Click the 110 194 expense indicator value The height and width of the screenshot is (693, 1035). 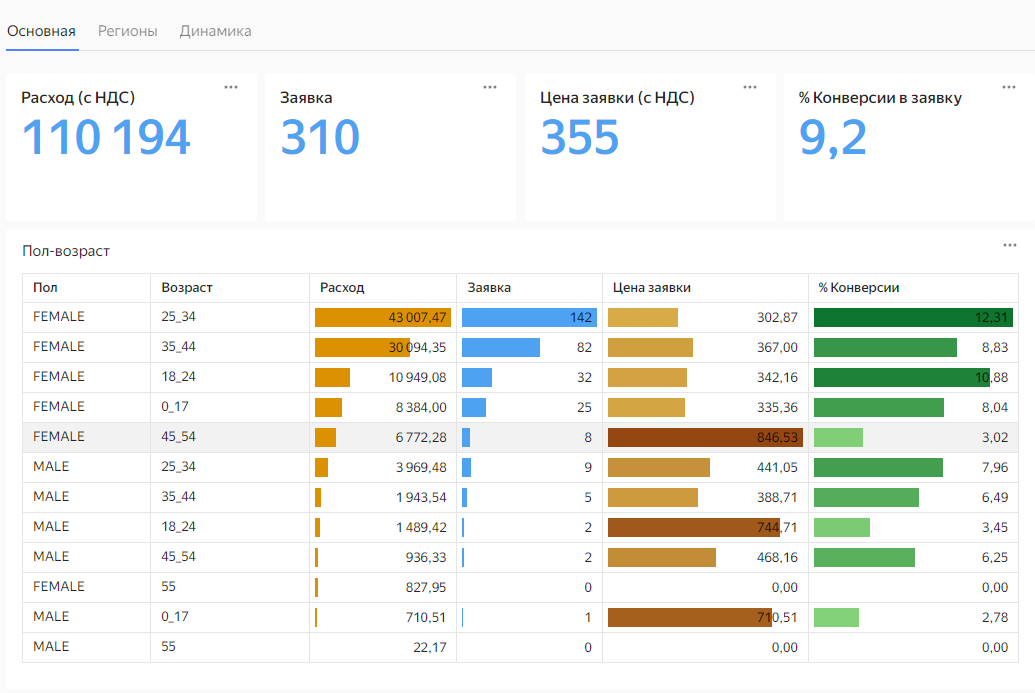pos(106,138)
